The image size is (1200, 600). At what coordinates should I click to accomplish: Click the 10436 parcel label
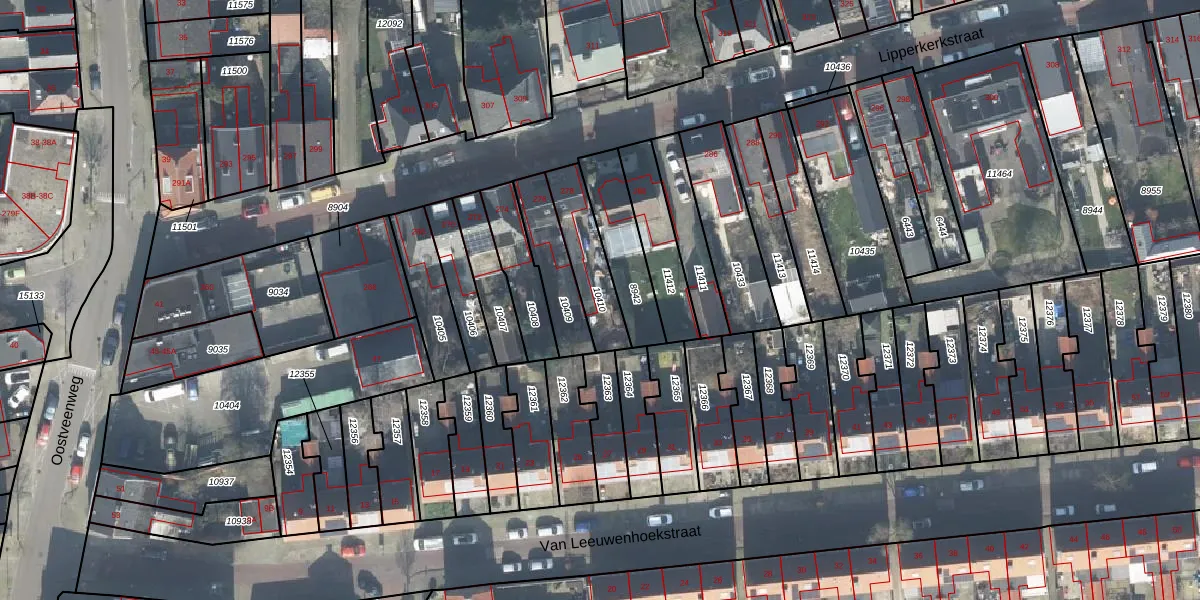pyautogui.click(x=837, y=67)
